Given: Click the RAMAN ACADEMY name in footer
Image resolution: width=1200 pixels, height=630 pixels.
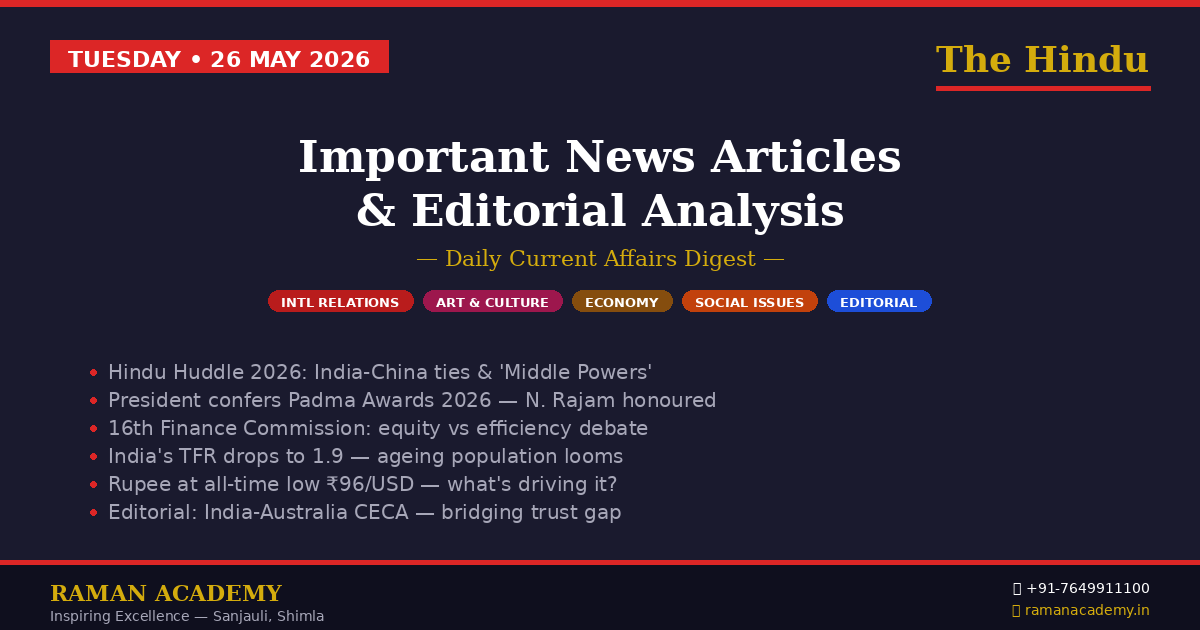Looking at the screenshot, I should (x=166, y=594).
